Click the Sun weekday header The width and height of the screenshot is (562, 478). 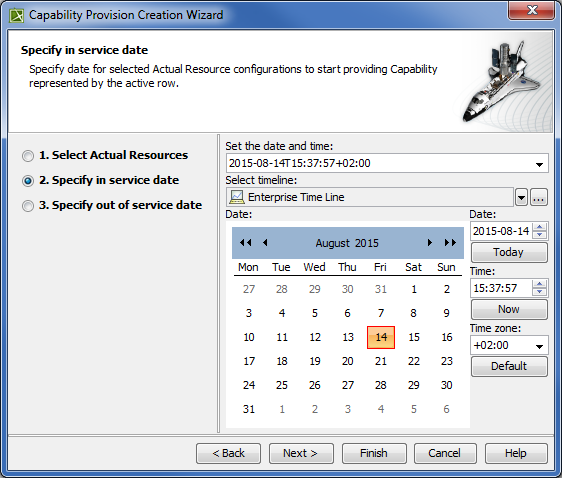446,267
